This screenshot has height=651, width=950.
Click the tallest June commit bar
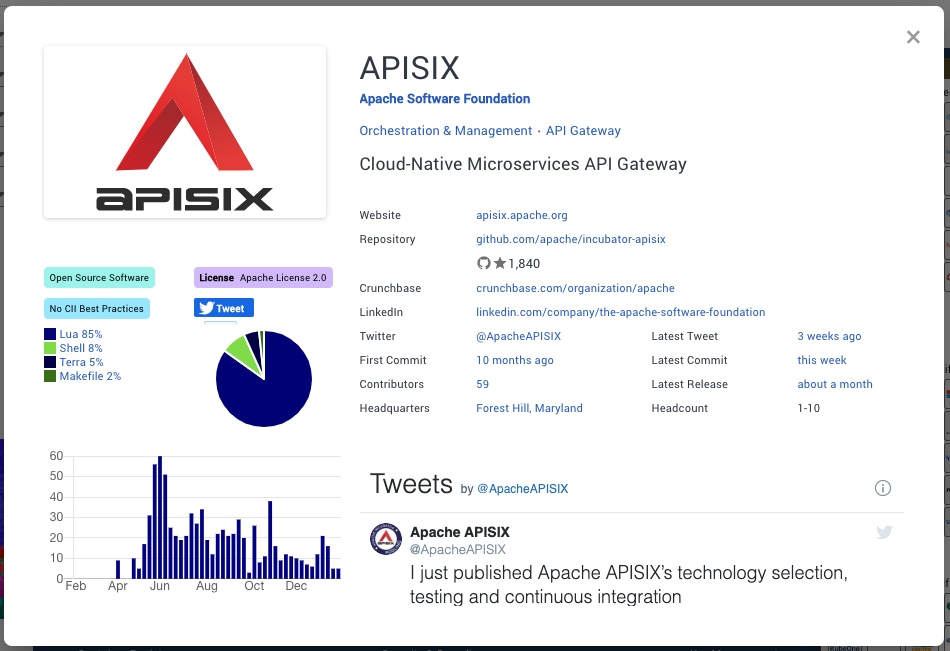[160, 517]
